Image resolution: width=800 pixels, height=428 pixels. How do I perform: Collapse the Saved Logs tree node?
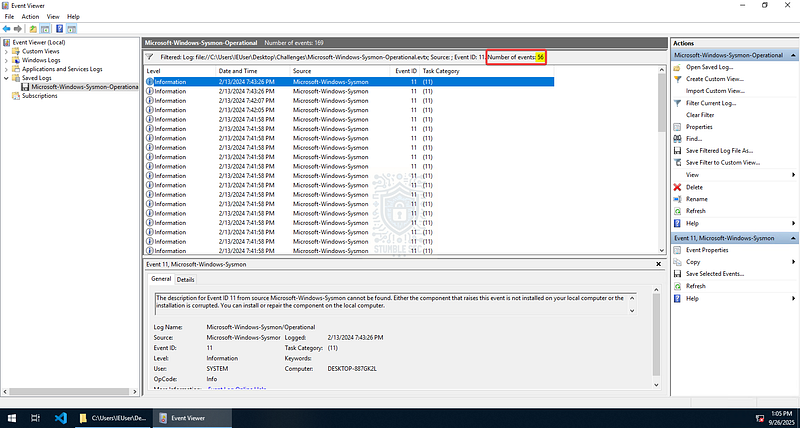(x=6, y=78)
